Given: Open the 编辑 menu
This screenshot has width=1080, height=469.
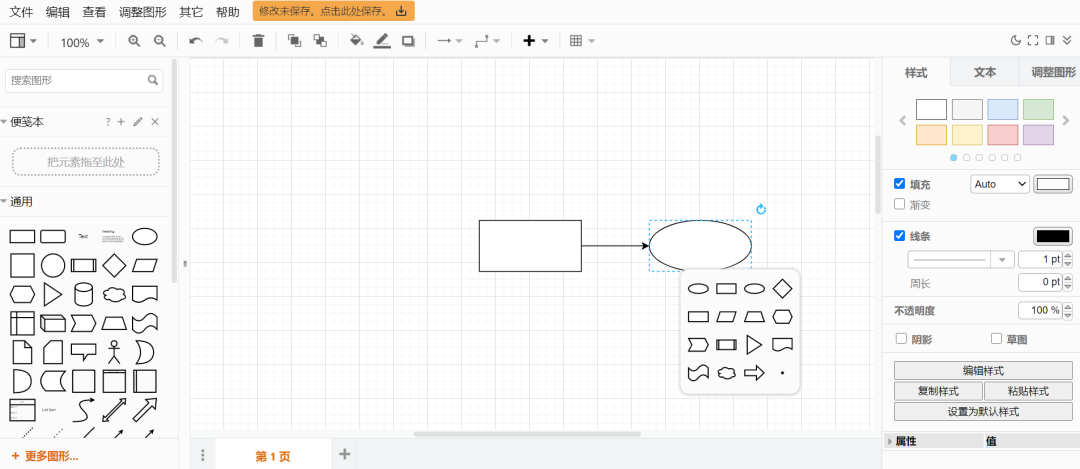Looking at the screenshot, I should 58,12.
